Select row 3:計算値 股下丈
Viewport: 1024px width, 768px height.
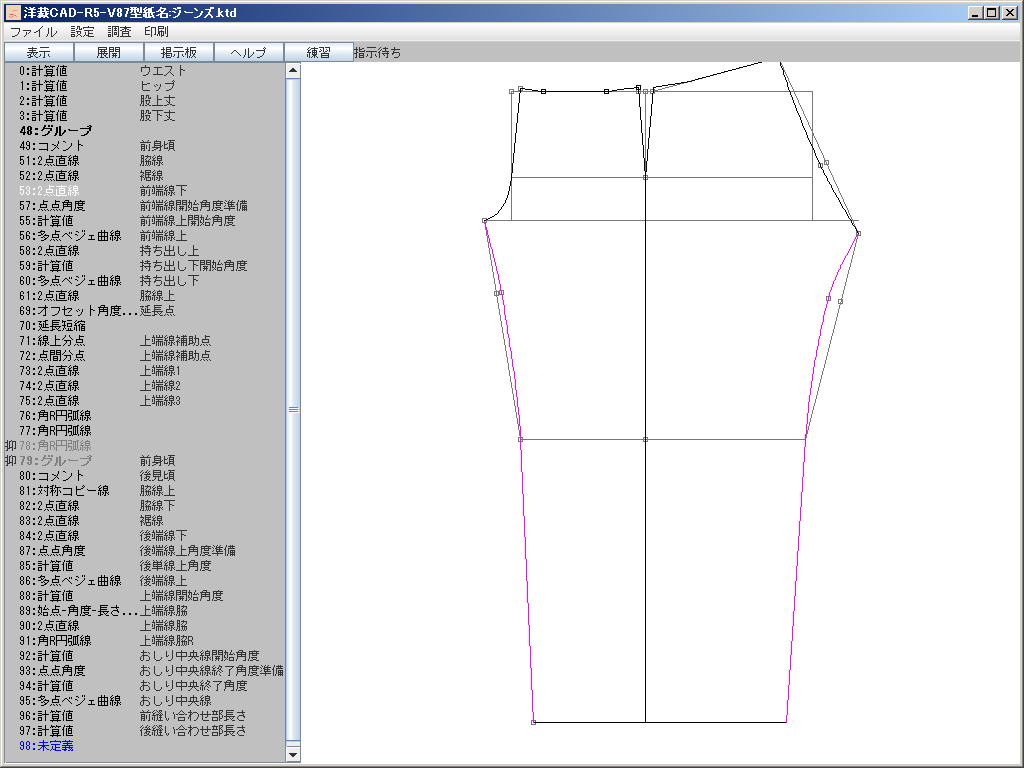click(x=145, y=116)
